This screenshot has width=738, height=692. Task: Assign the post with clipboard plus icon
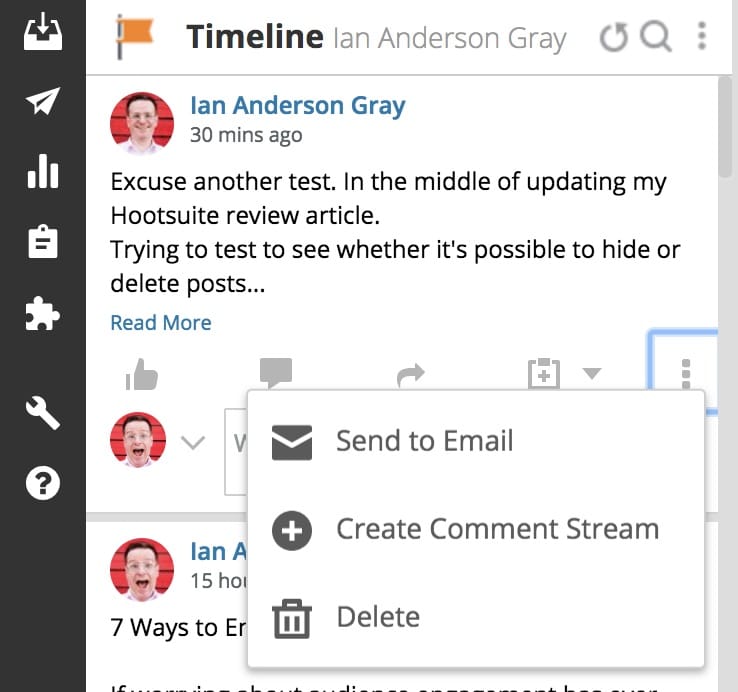[x=544, y=373]
